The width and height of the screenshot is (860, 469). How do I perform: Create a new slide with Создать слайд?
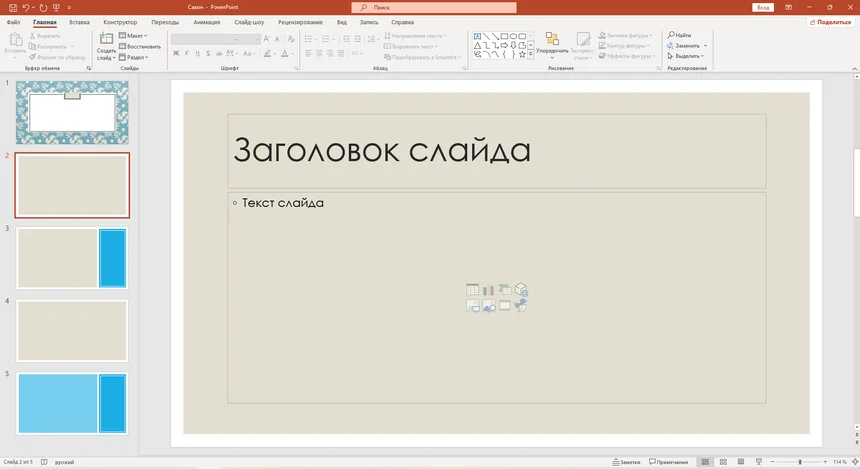coord(106,46)
